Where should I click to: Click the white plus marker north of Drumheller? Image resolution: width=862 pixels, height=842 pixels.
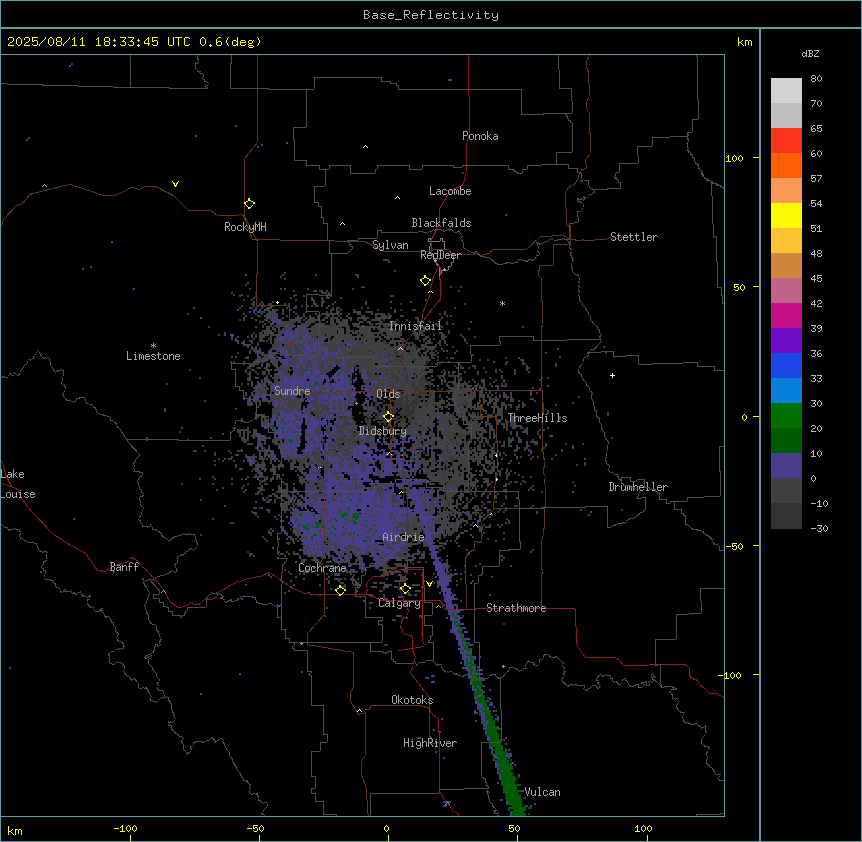pyautogui.click(x=612, y=375)
